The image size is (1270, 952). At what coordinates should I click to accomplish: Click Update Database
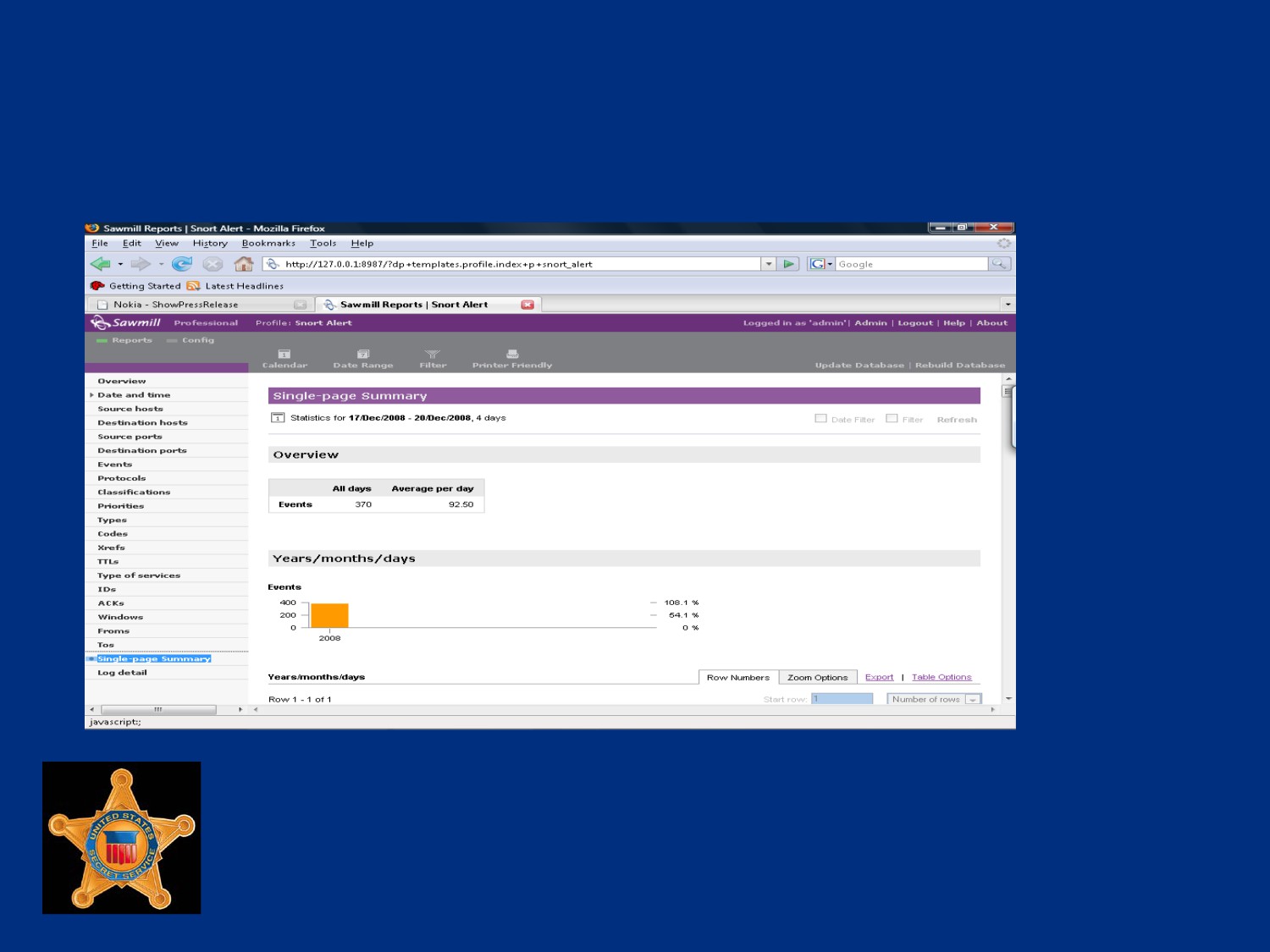[x=859, y=366]
